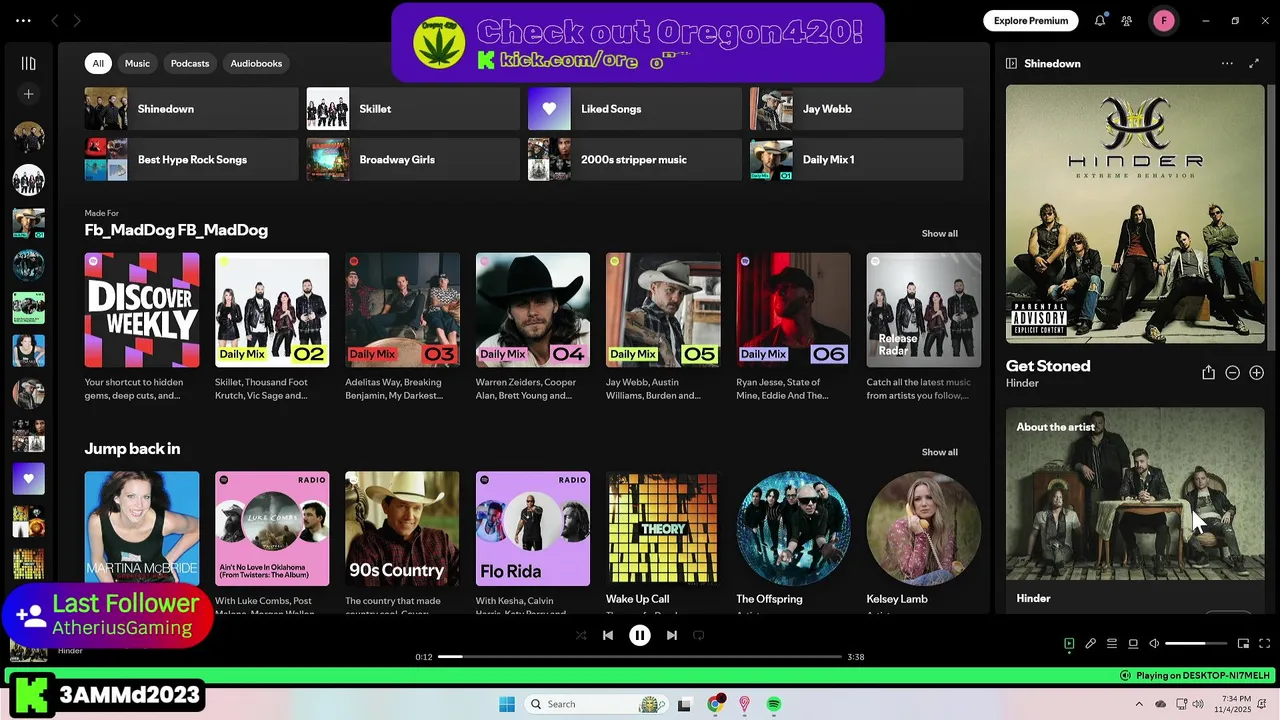
Task: Adjust the player volume slider
Action: tap(1196, 644)
